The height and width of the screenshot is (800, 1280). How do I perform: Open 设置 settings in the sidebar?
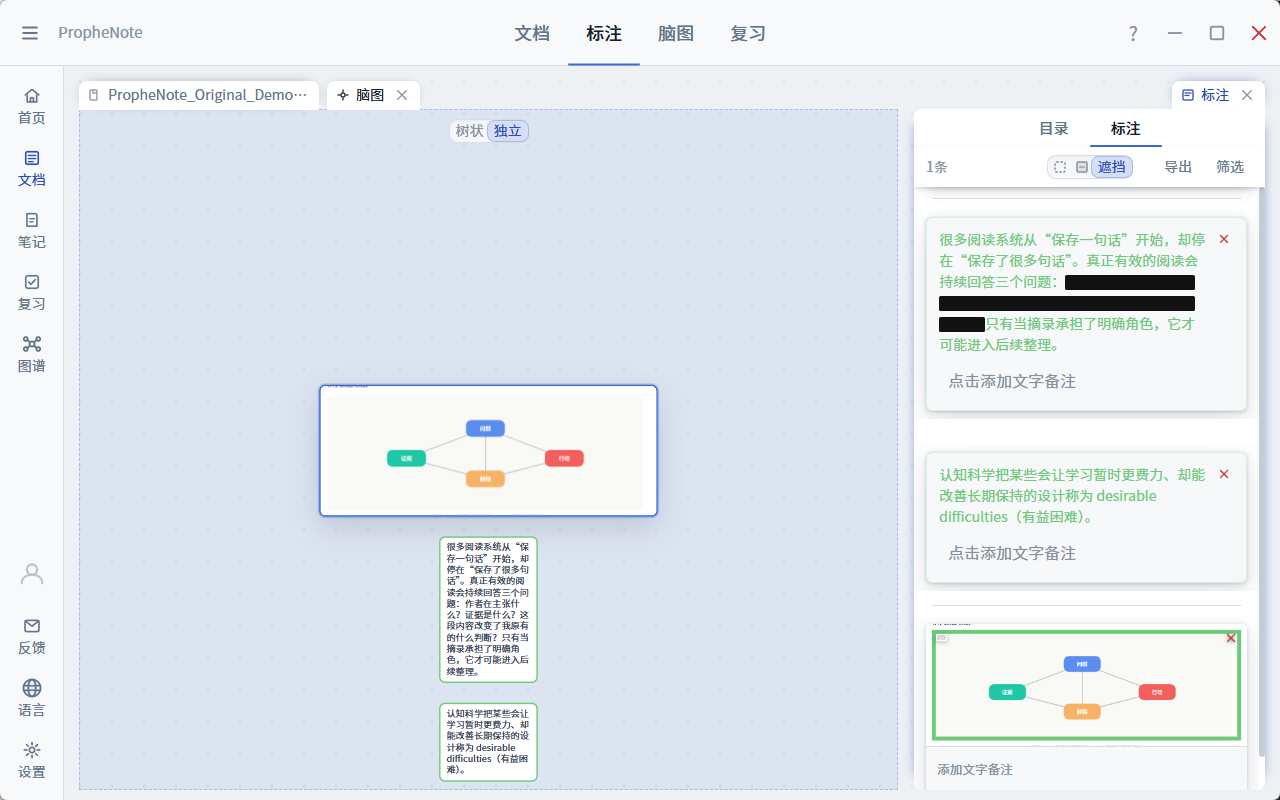pos(32,760)
